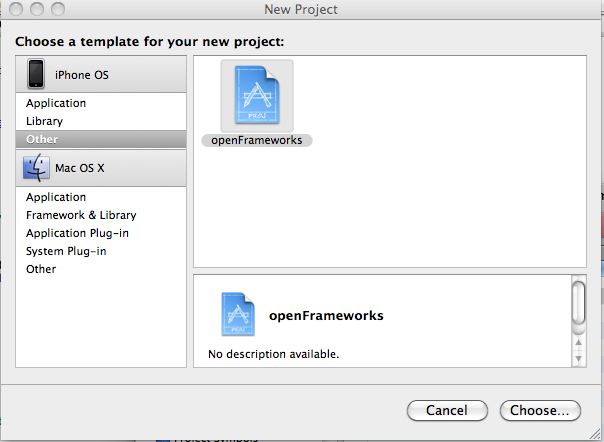Click the window zoom button
Image resolution: width=604 pixels, height=442 pixels.
pyautogui.click(x=58, y=9)
